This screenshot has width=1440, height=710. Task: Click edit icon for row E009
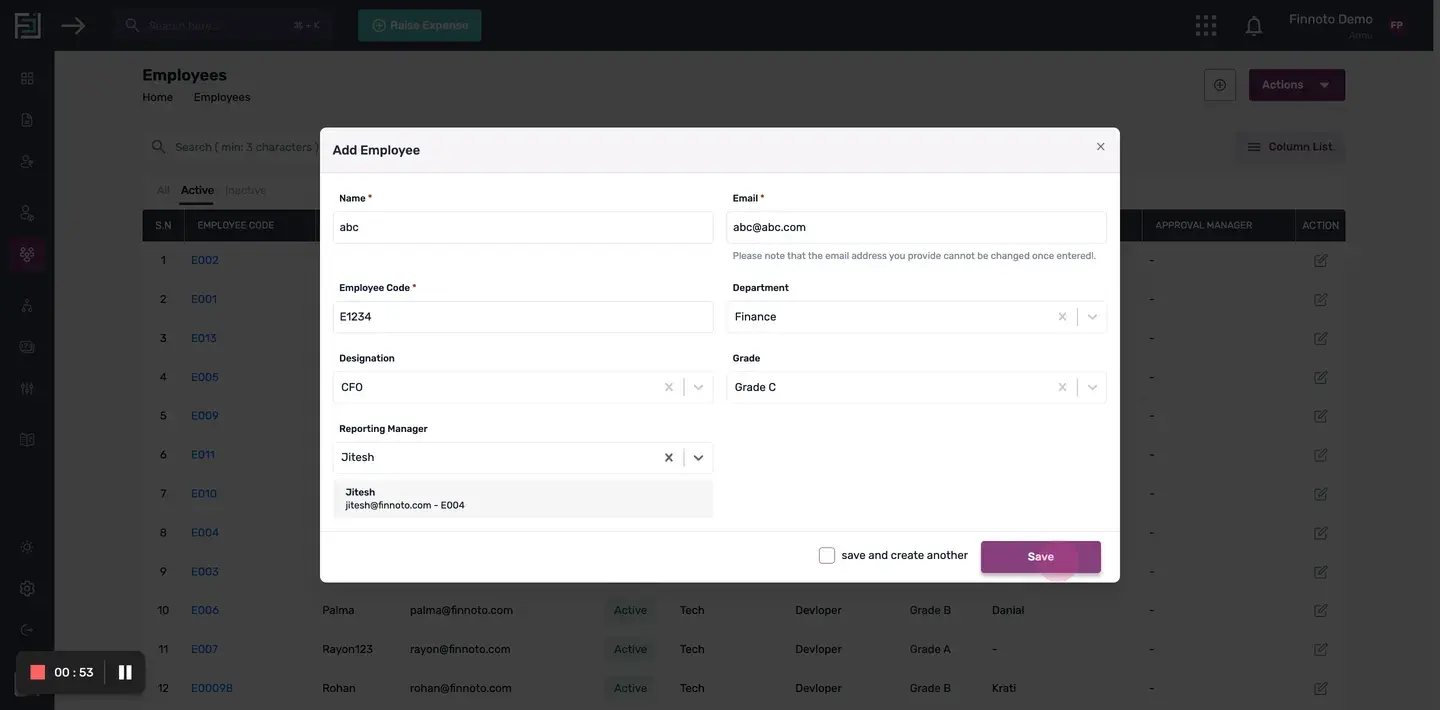(1320, 416)
